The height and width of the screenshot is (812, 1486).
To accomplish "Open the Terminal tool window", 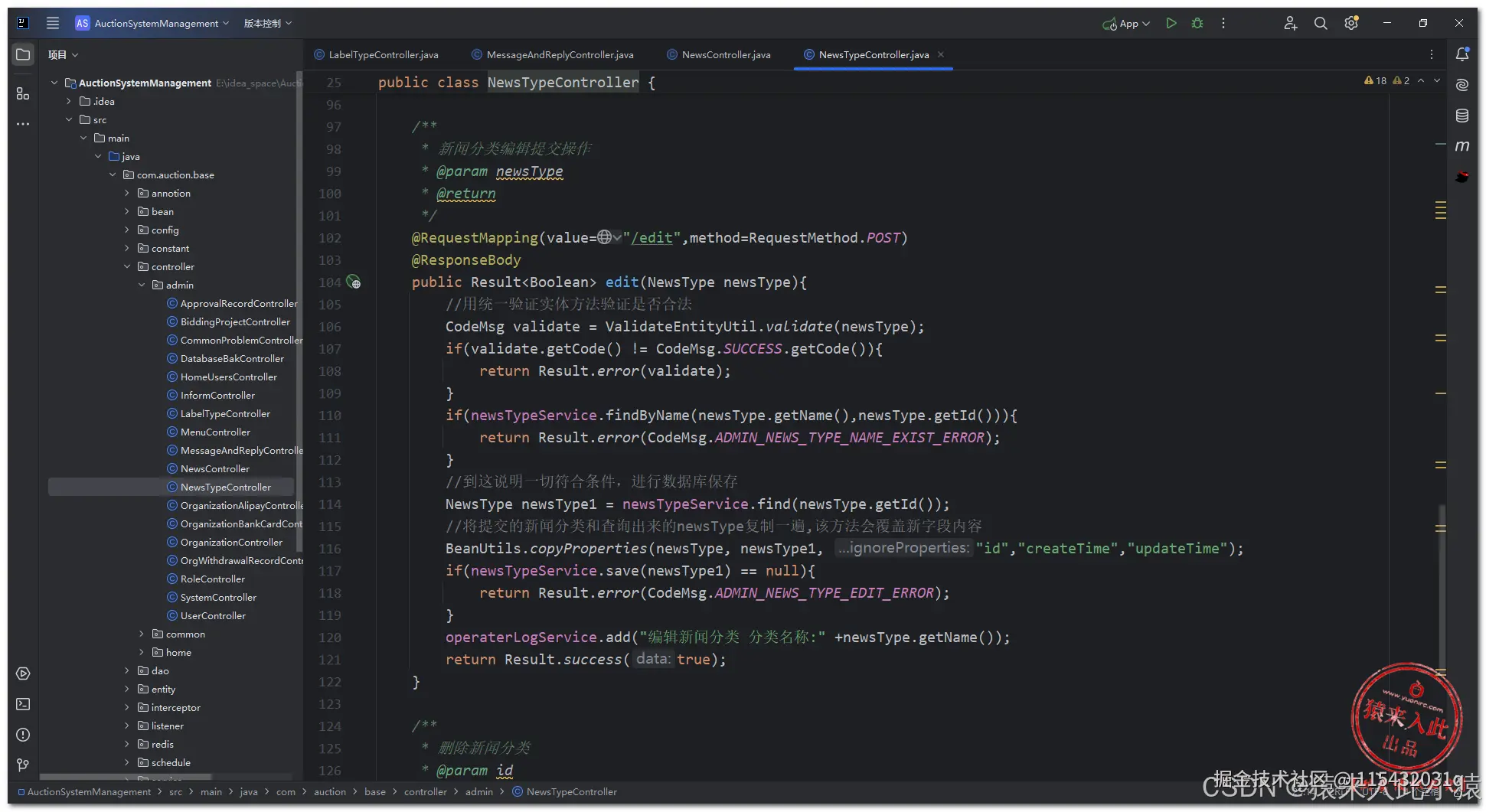I will click(23, 704).
